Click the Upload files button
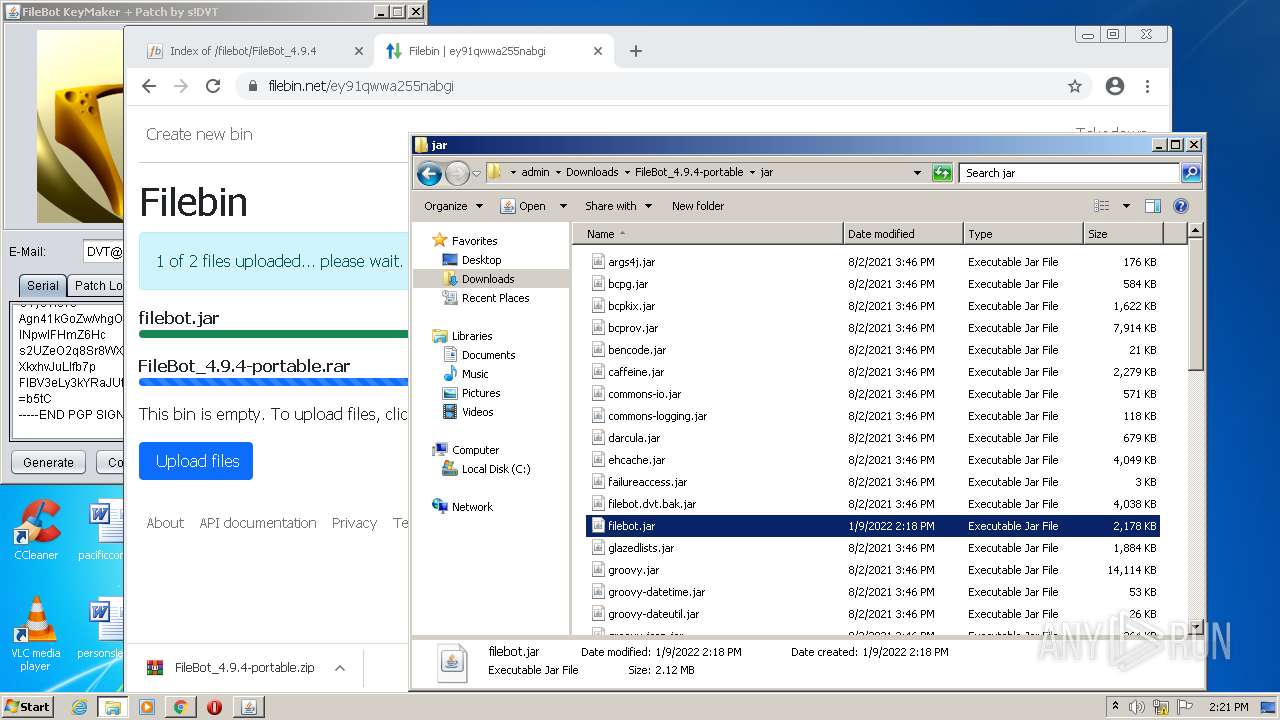The image size is (1280, 720). [196, 461]
